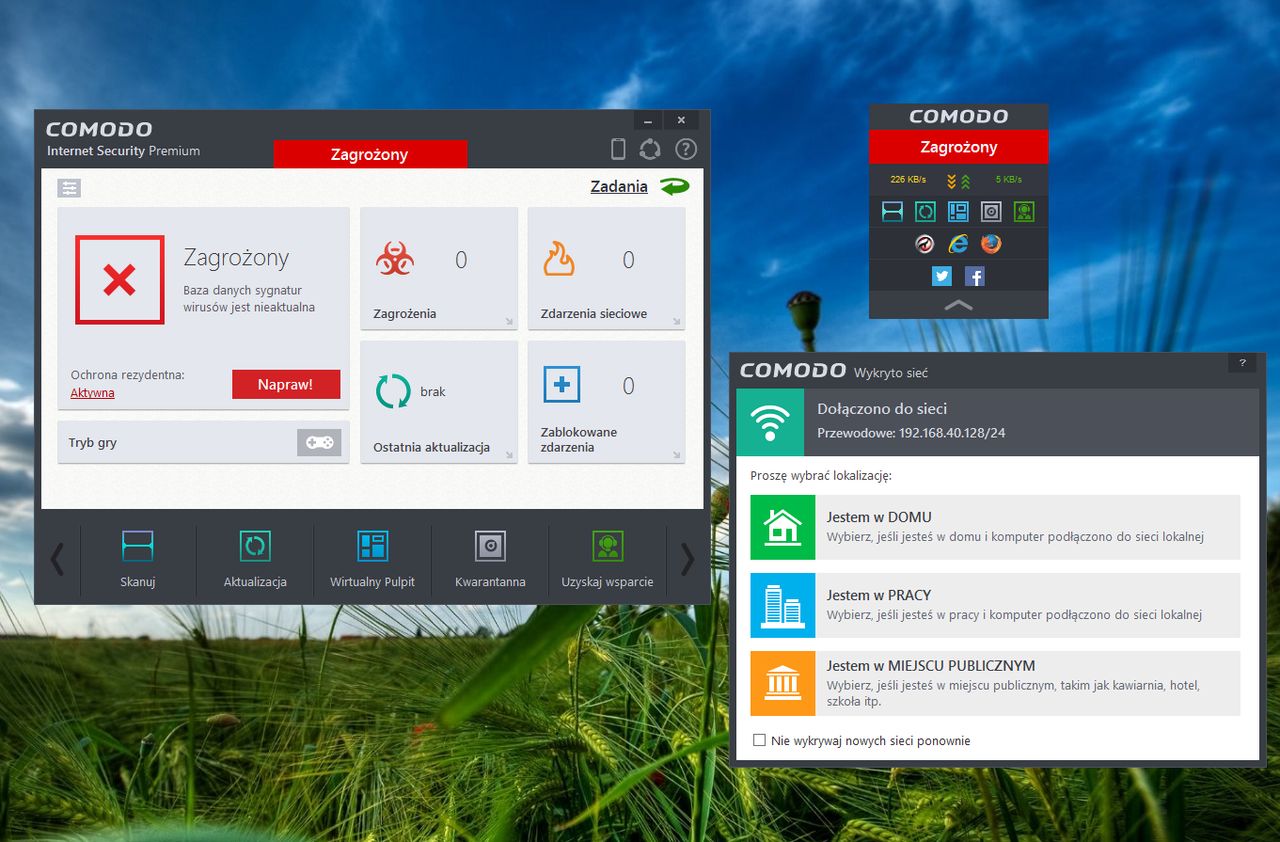1280x842 pixels.
Task: Show next toolbar items with right arrow
Action: coord(687,559)
